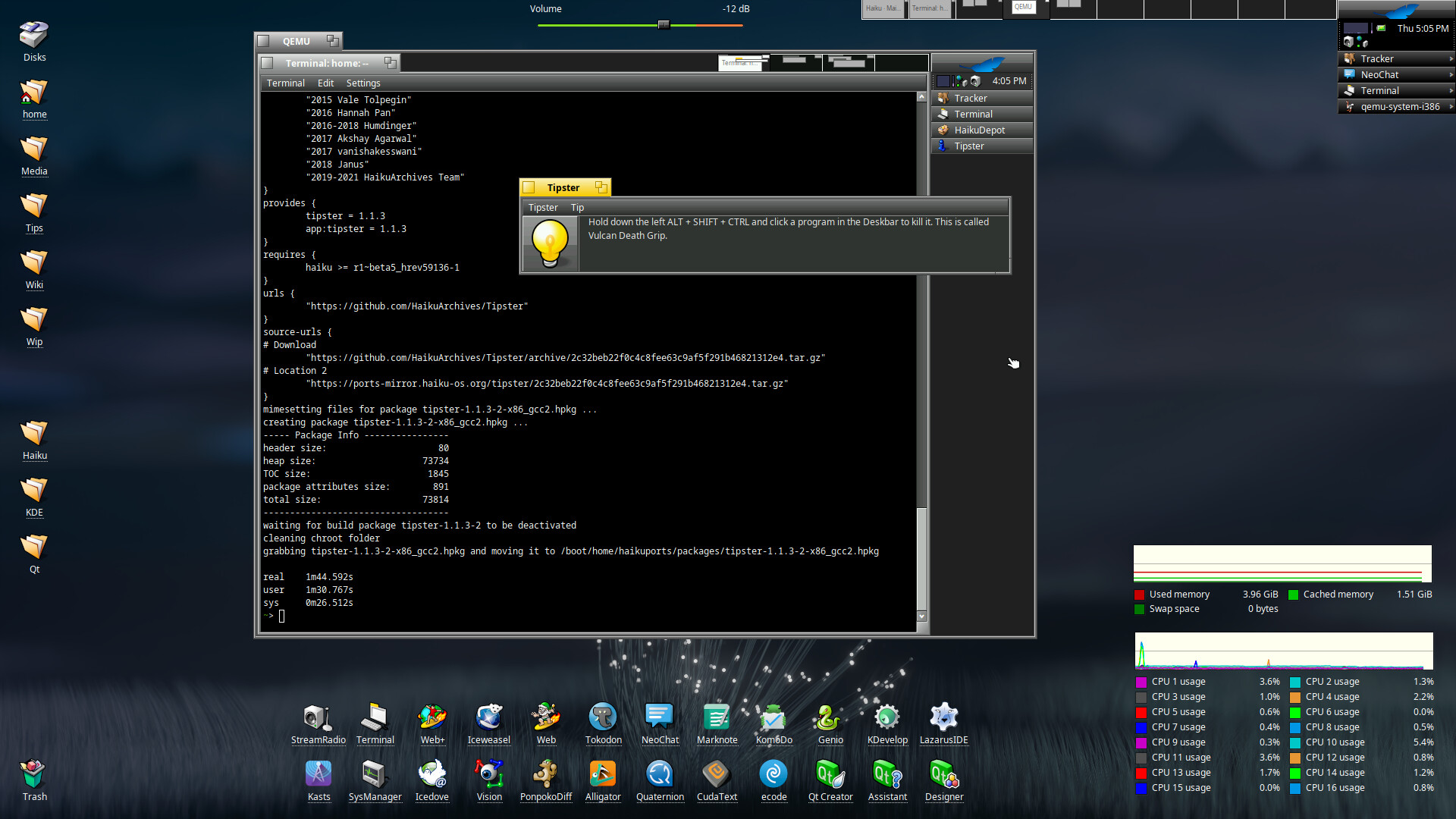Expand the NeoChat Deskbar entry
1456x819 pixels.
[x=1451, y=74]
